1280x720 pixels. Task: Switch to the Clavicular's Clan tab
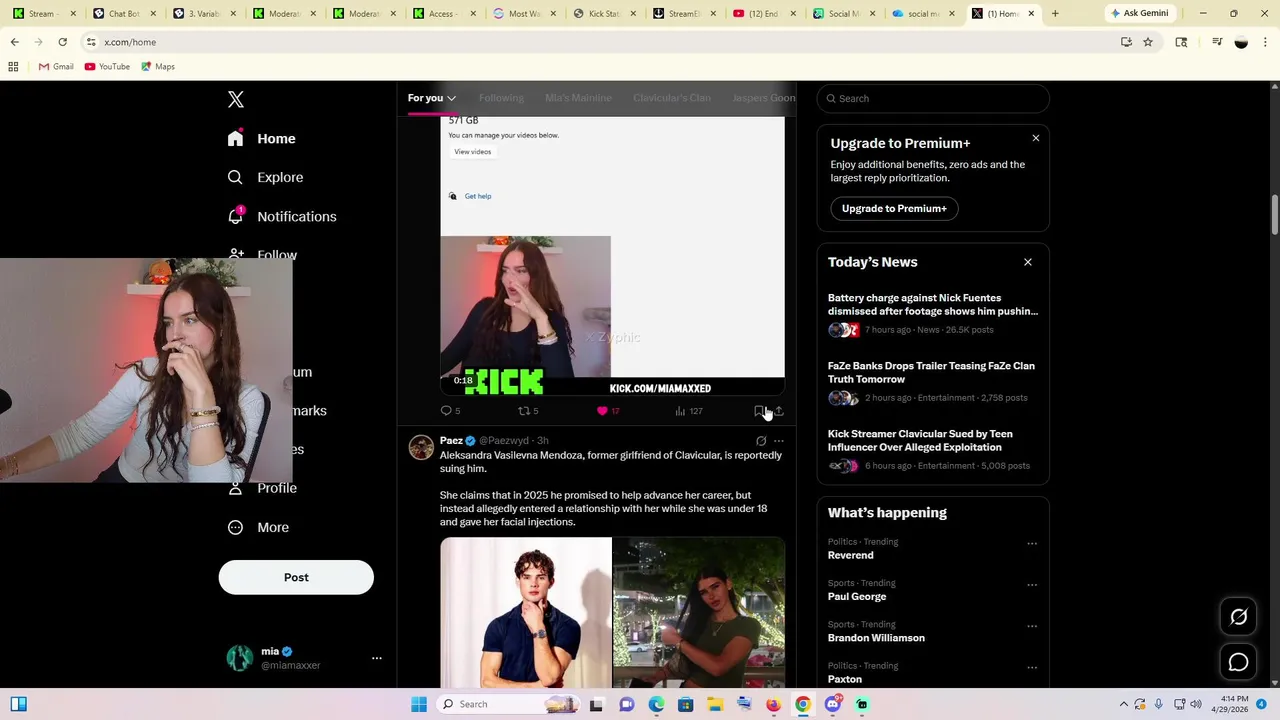click(672, 98)
